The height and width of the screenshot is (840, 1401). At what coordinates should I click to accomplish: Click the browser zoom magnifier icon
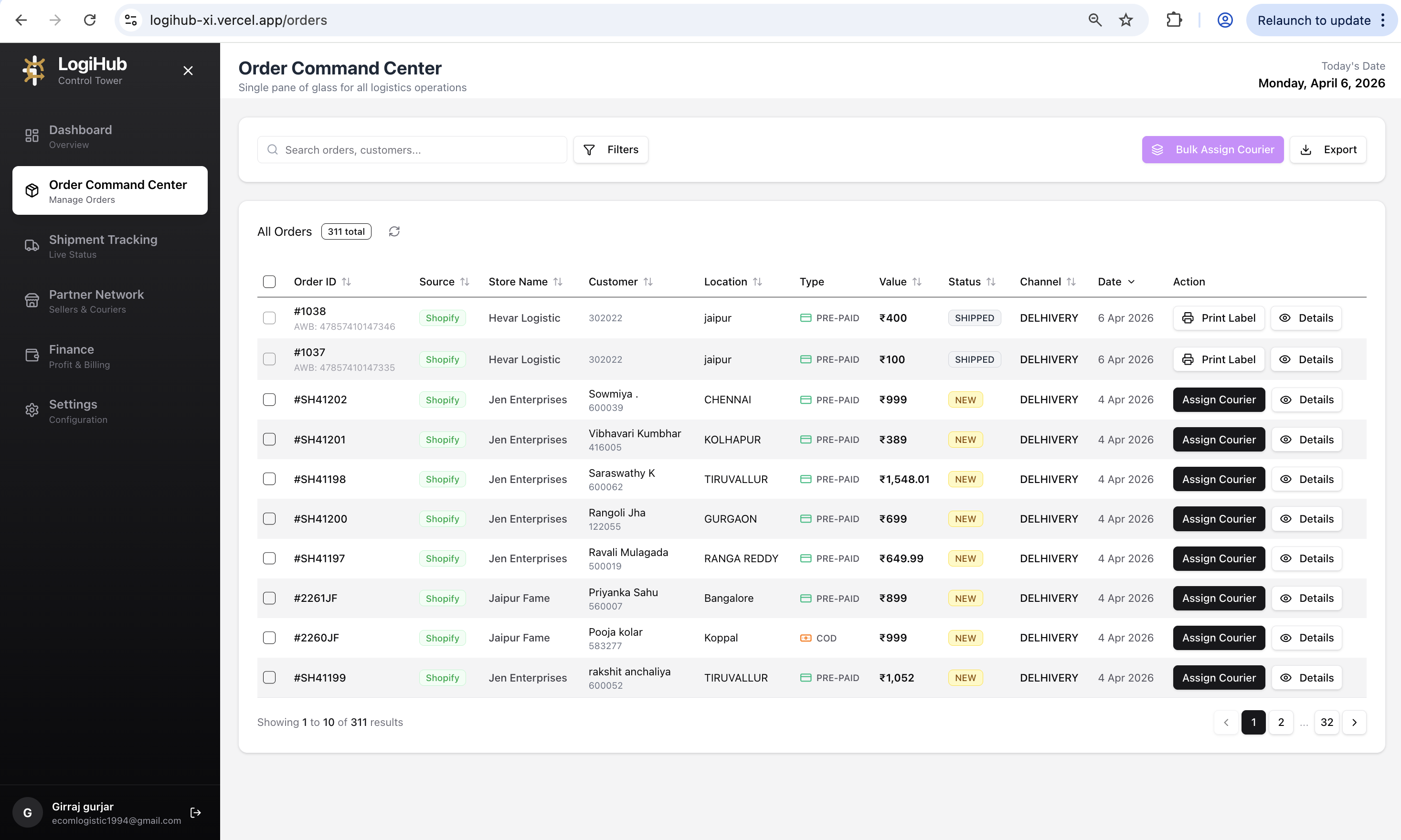pos(1095,21)
